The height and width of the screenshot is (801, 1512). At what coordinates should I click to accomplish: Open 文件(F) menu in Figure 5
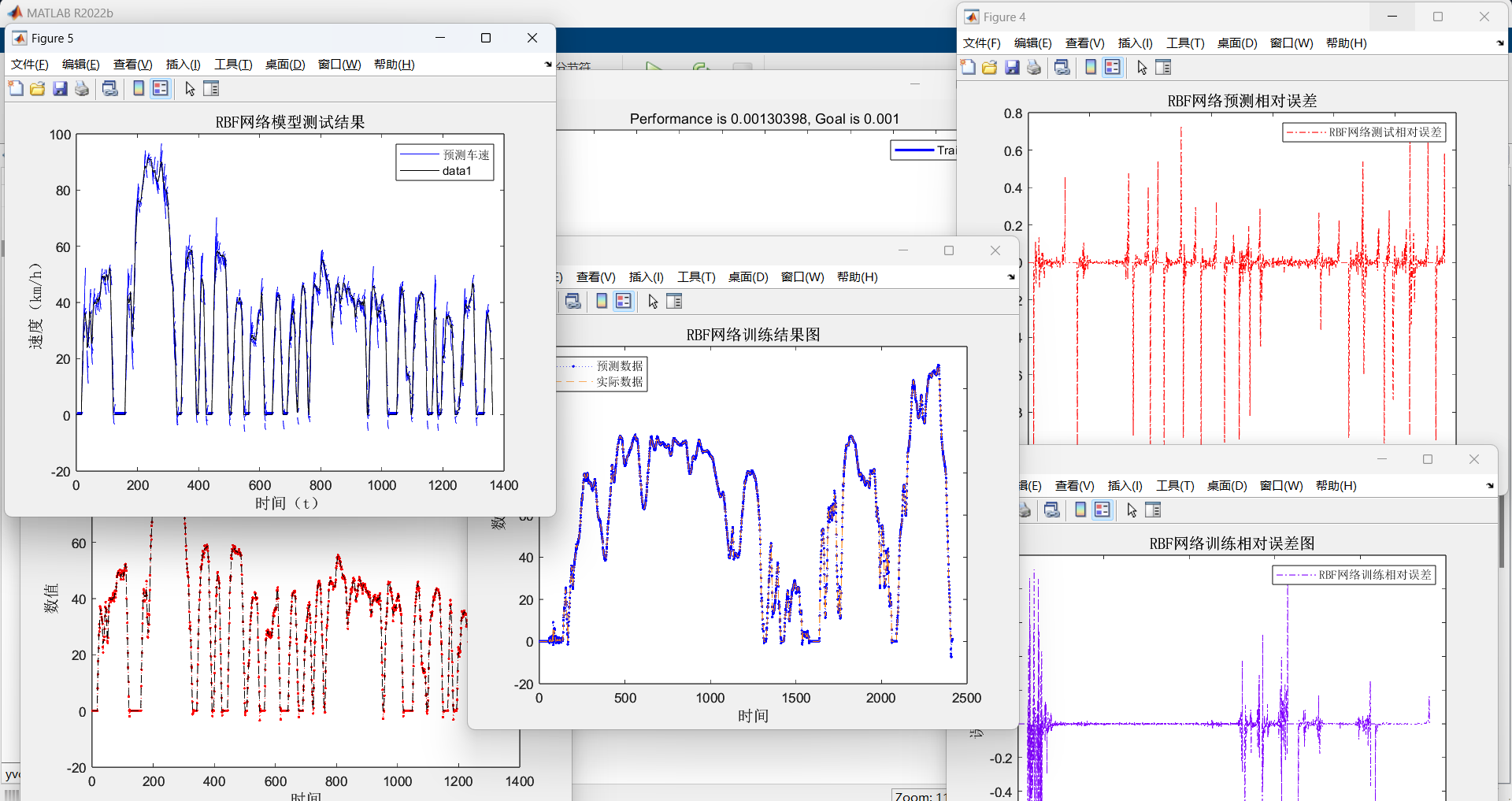(x=30, y=65)
